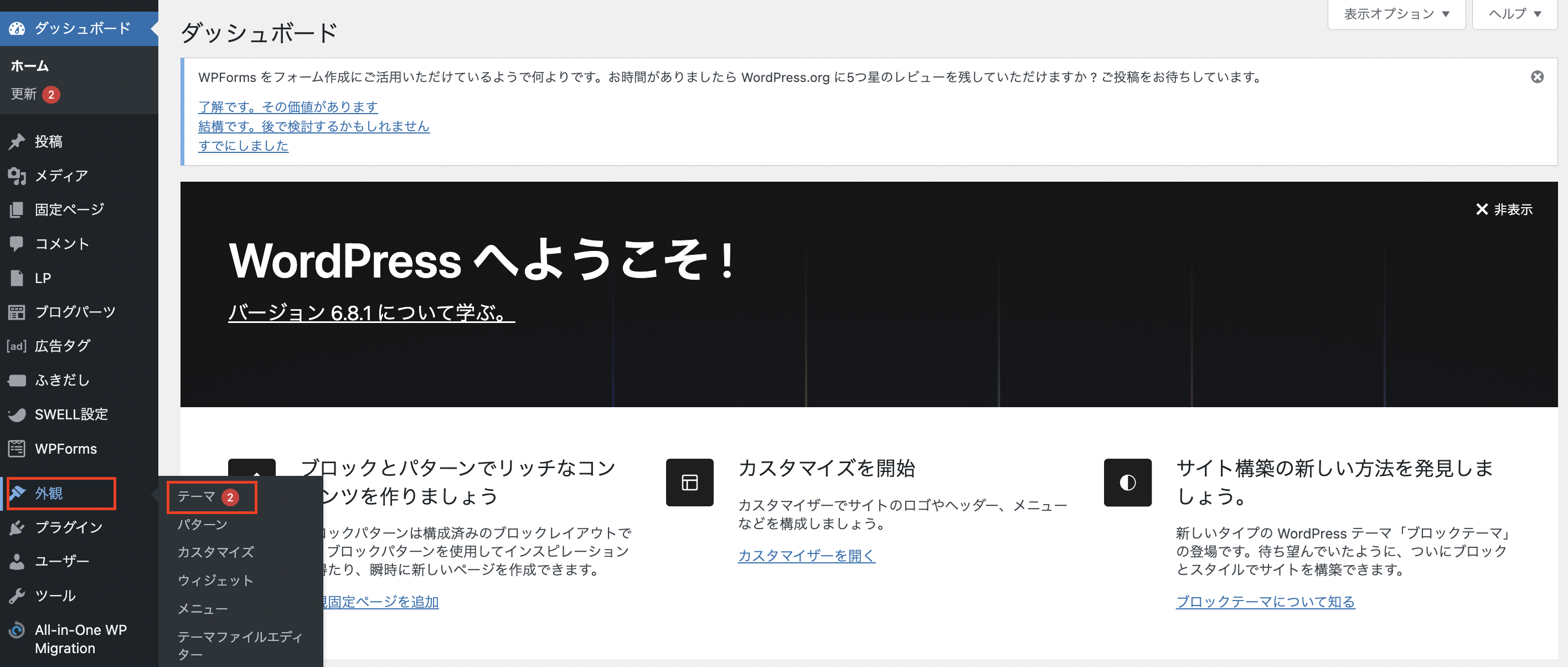The width and height of the screenshot is (1568, 667).
Task: Click the すでにしました link
Action: tap(244, 146)
